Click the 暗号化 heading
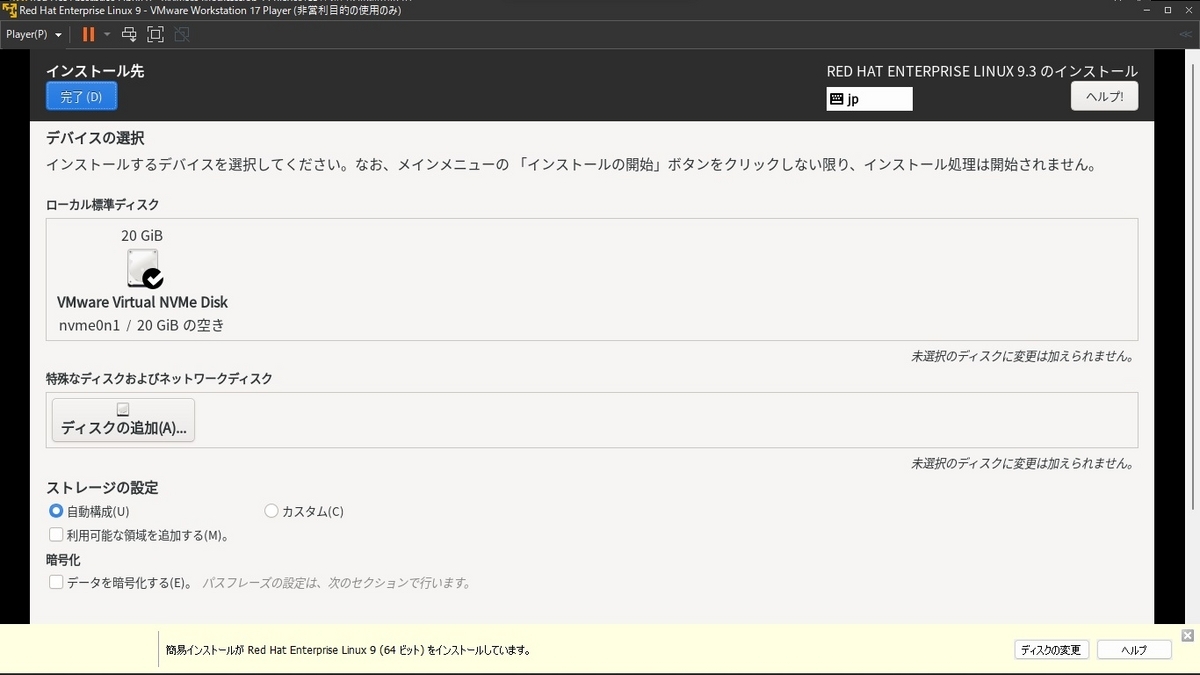 [x=63, y=560]
